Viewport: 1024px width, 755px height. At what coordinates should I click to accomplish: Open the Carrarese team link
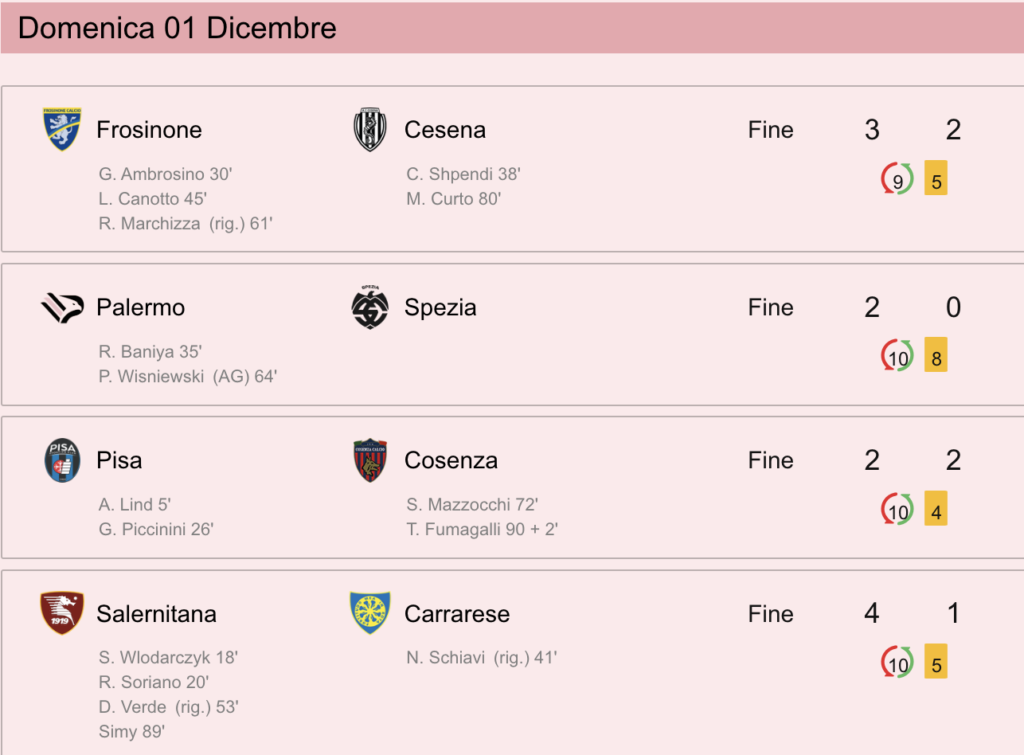coord(456,614)
